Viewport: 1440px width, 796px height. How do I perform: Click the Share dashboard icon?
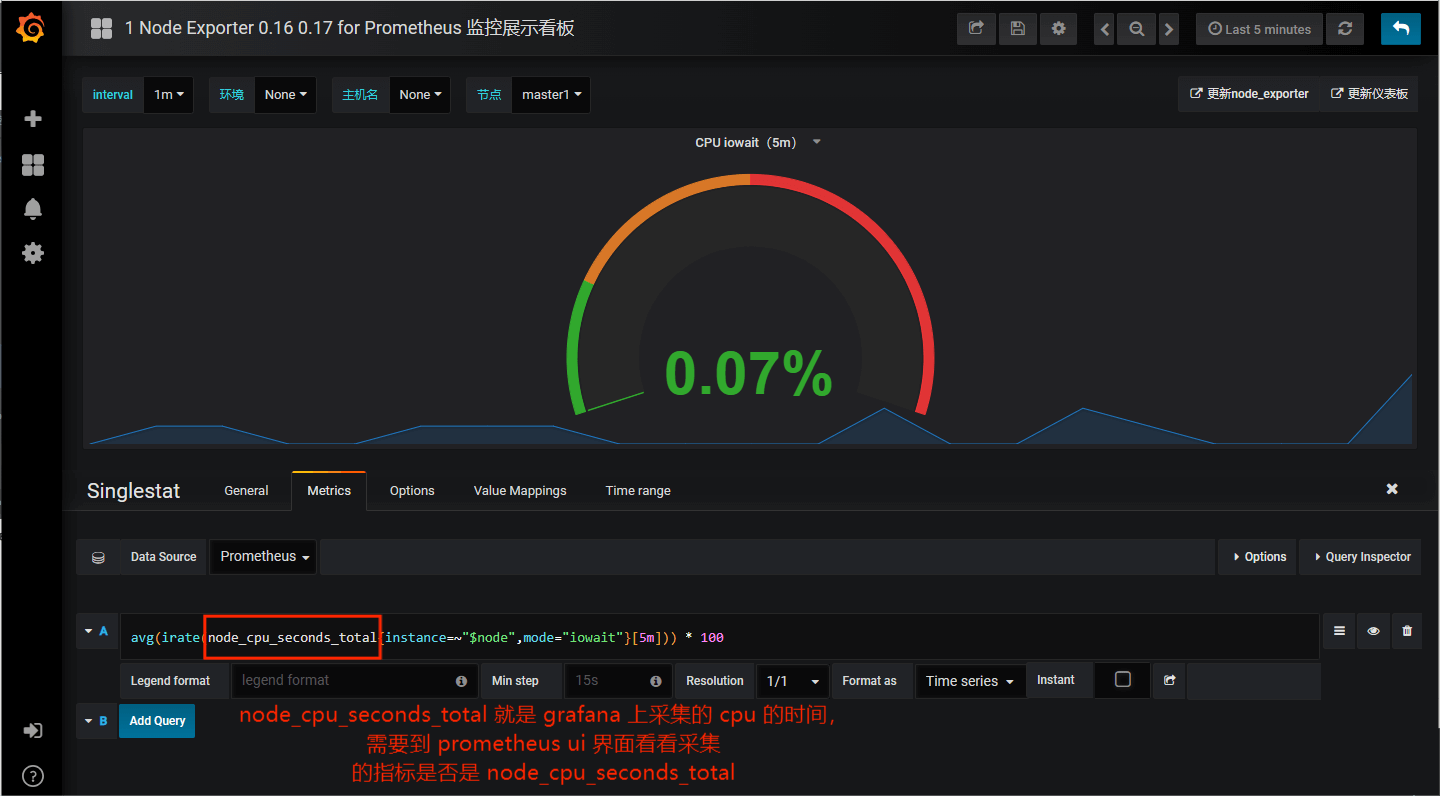[x=976, y=29]
